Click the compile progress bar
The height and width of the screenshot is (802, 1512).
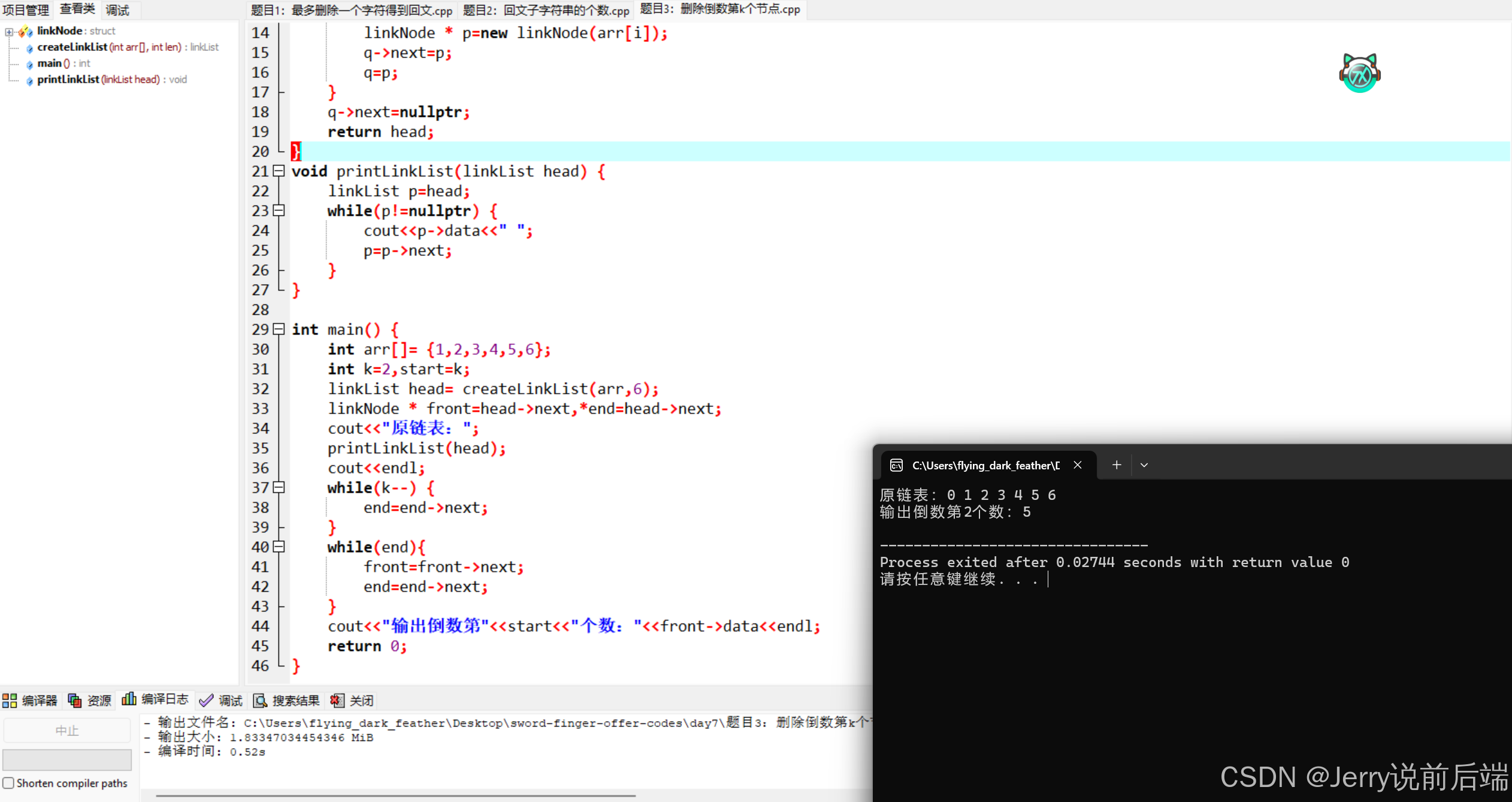pos(67,759)
